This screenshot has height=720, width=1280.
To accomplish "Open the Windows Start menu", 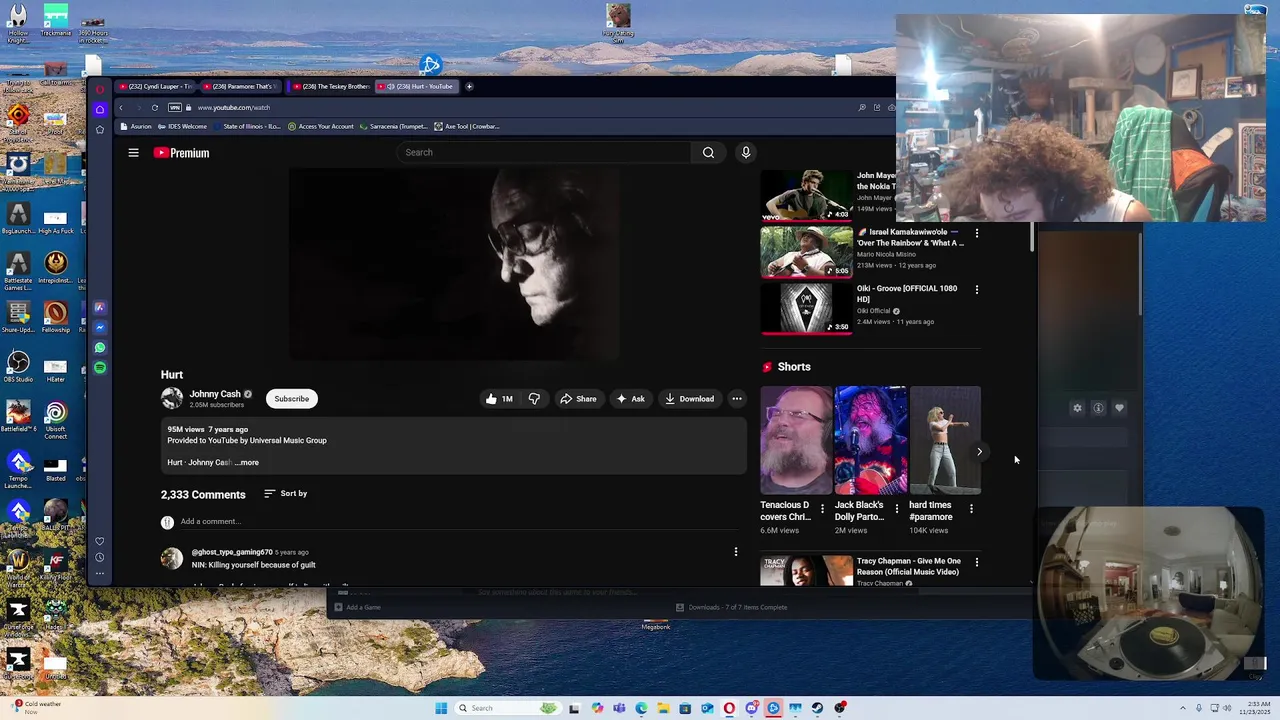I will [x=441, y=708].
